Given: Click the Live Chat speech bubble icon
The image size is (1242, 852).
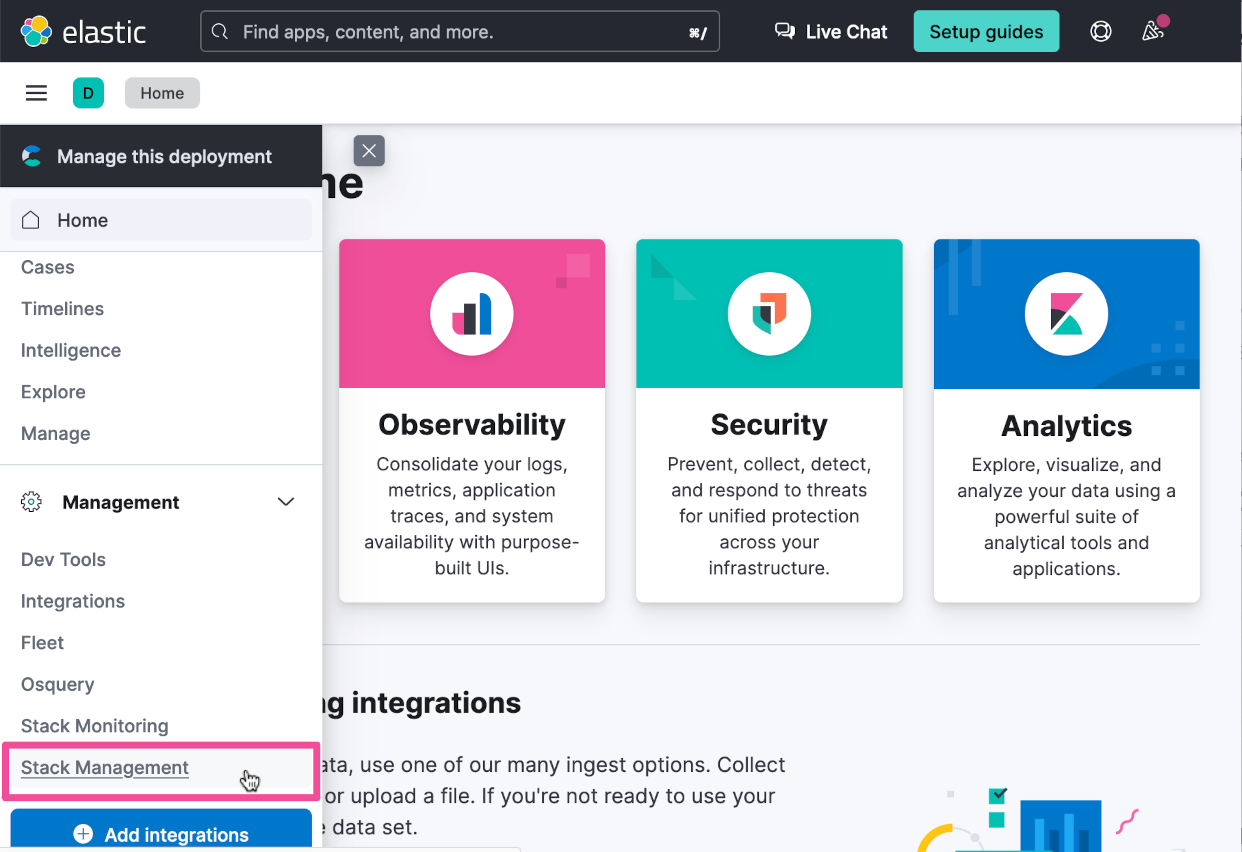Looking at the screenshot, I should point(785,31).
